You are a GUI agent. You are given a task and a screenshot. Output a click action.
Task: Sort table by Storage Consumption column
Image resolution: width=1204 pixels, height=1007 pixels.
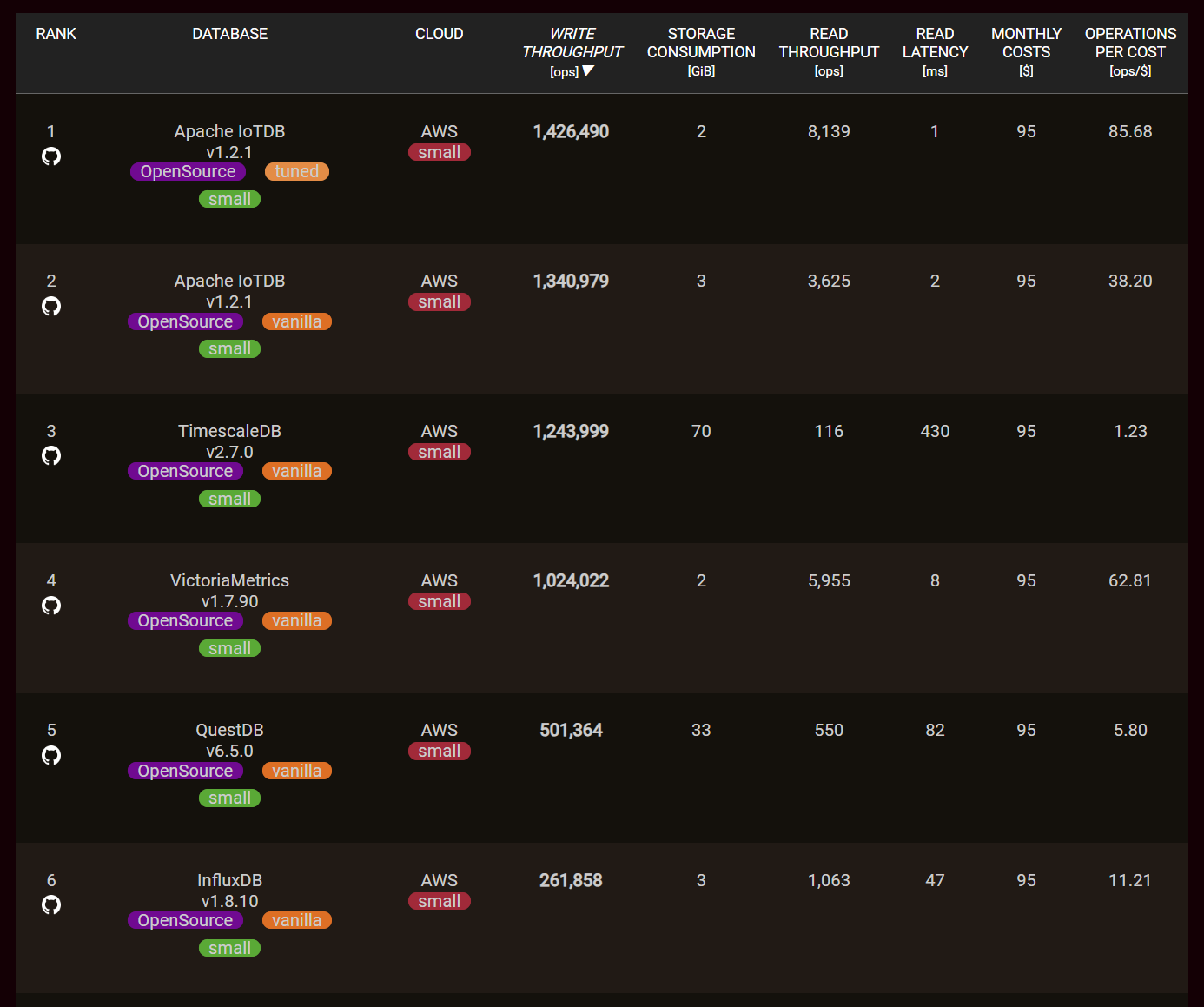[x=700, y=51]
